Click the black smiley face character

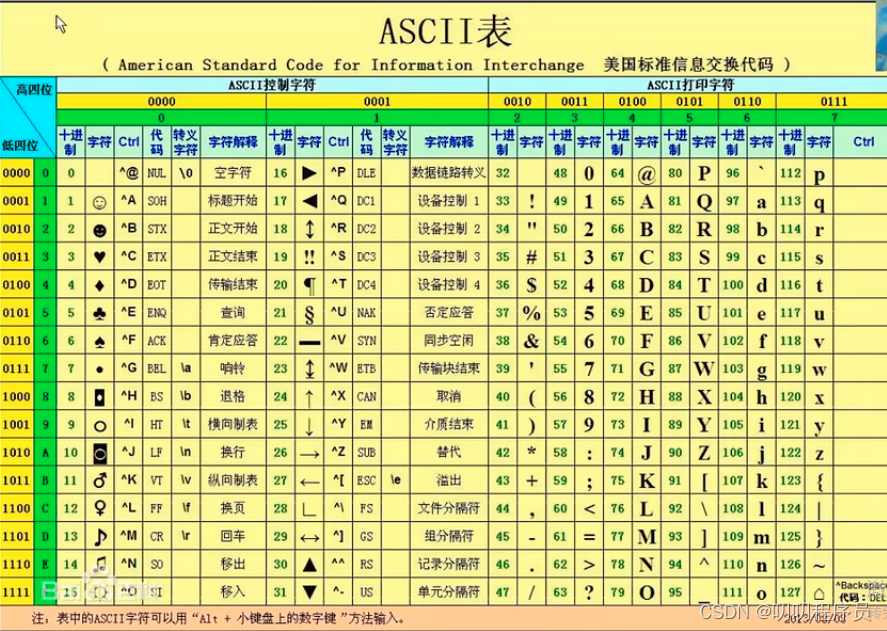pos(100,230)
